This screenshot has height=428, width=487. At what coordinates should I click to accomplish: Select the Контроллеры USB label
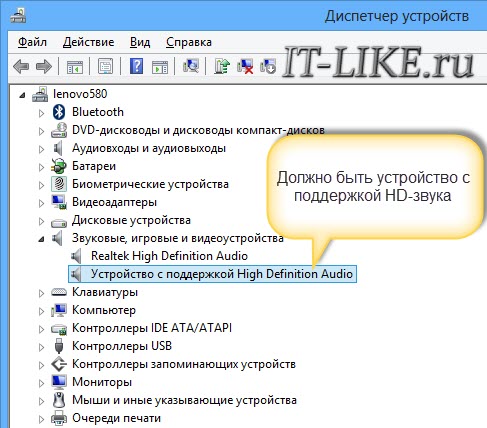(x=122, y=346)
